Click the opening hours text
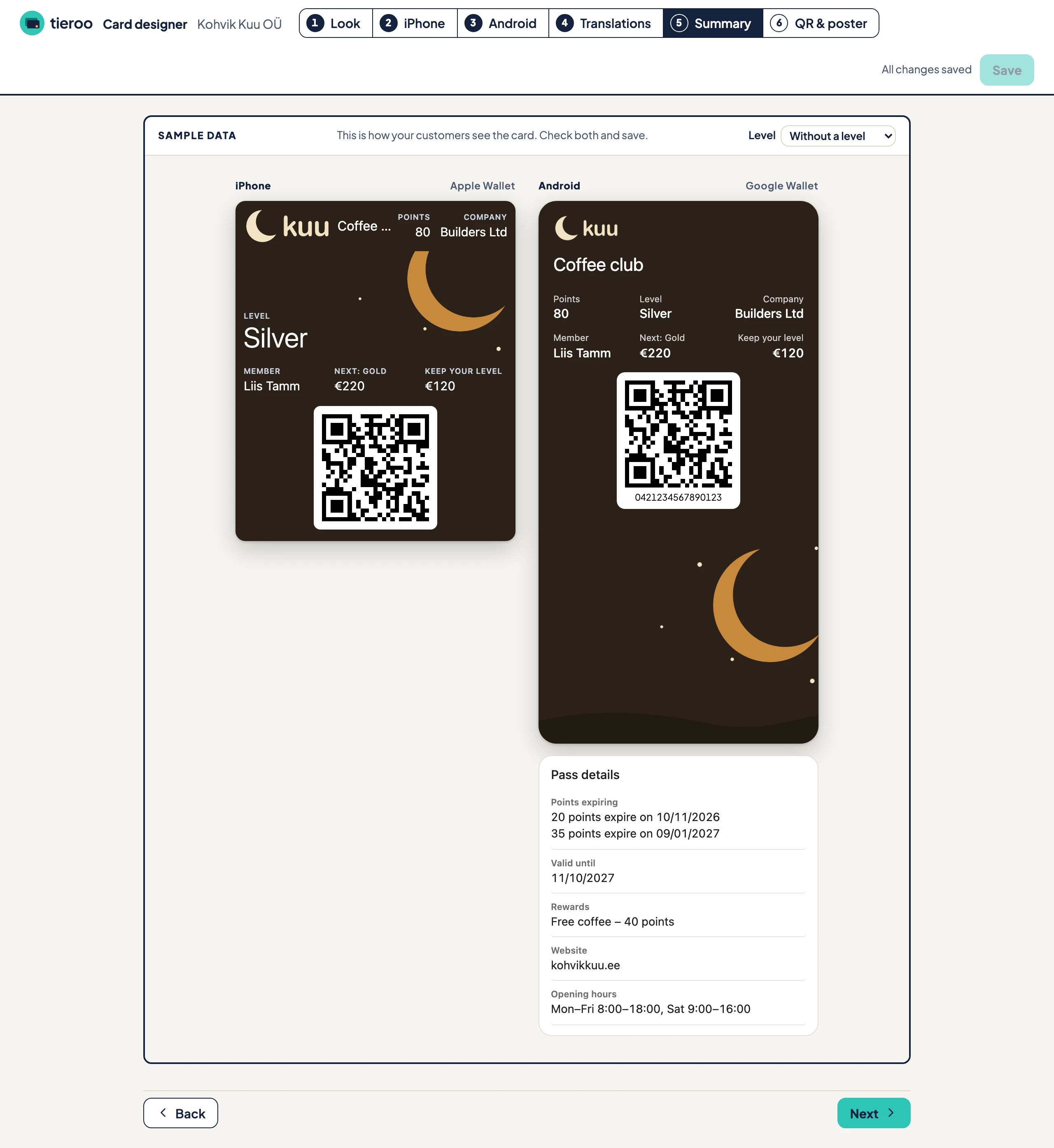 point(650,1009)
